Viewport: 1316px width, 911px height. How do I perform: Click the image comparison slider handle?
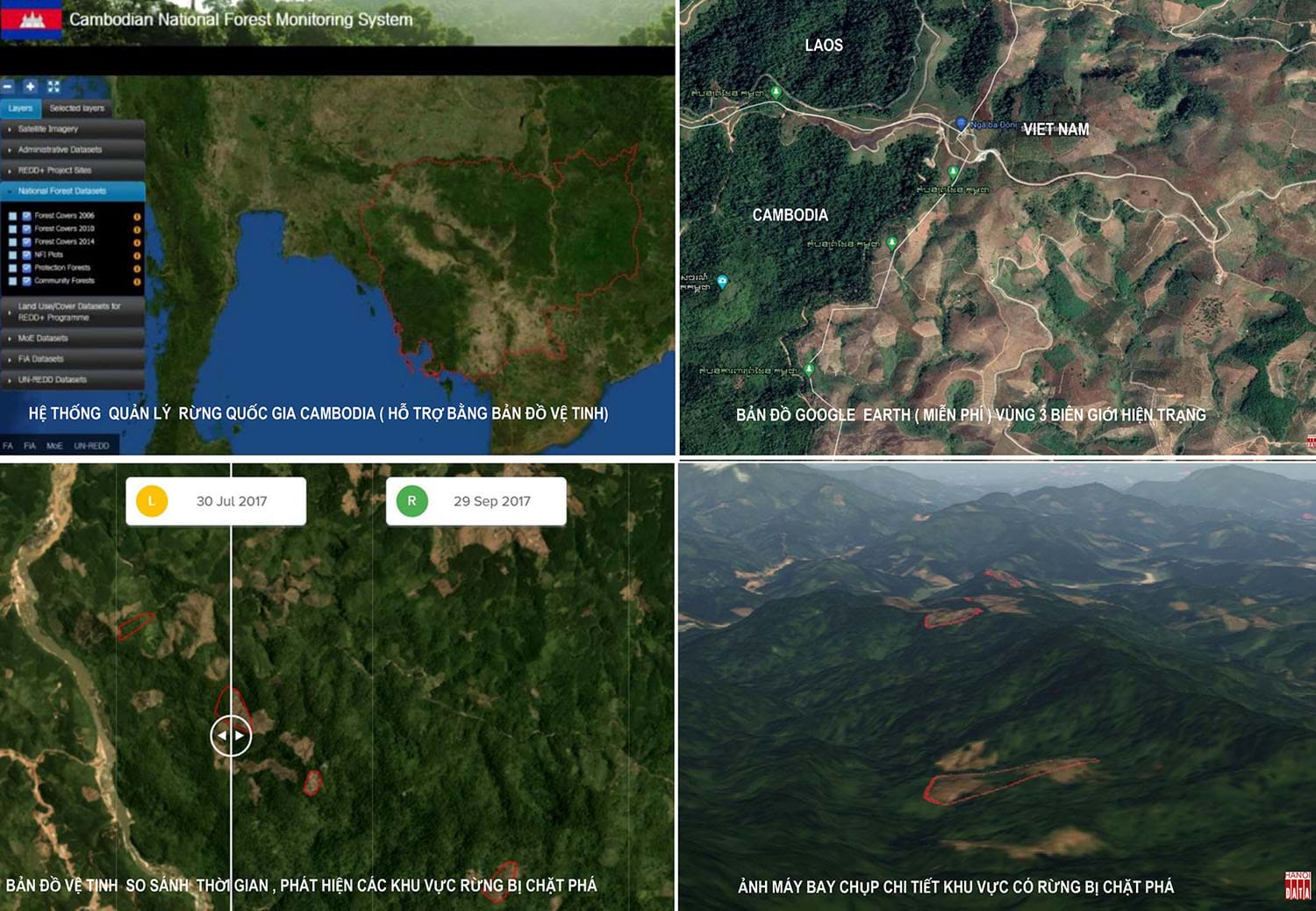(x=231, y=735)
